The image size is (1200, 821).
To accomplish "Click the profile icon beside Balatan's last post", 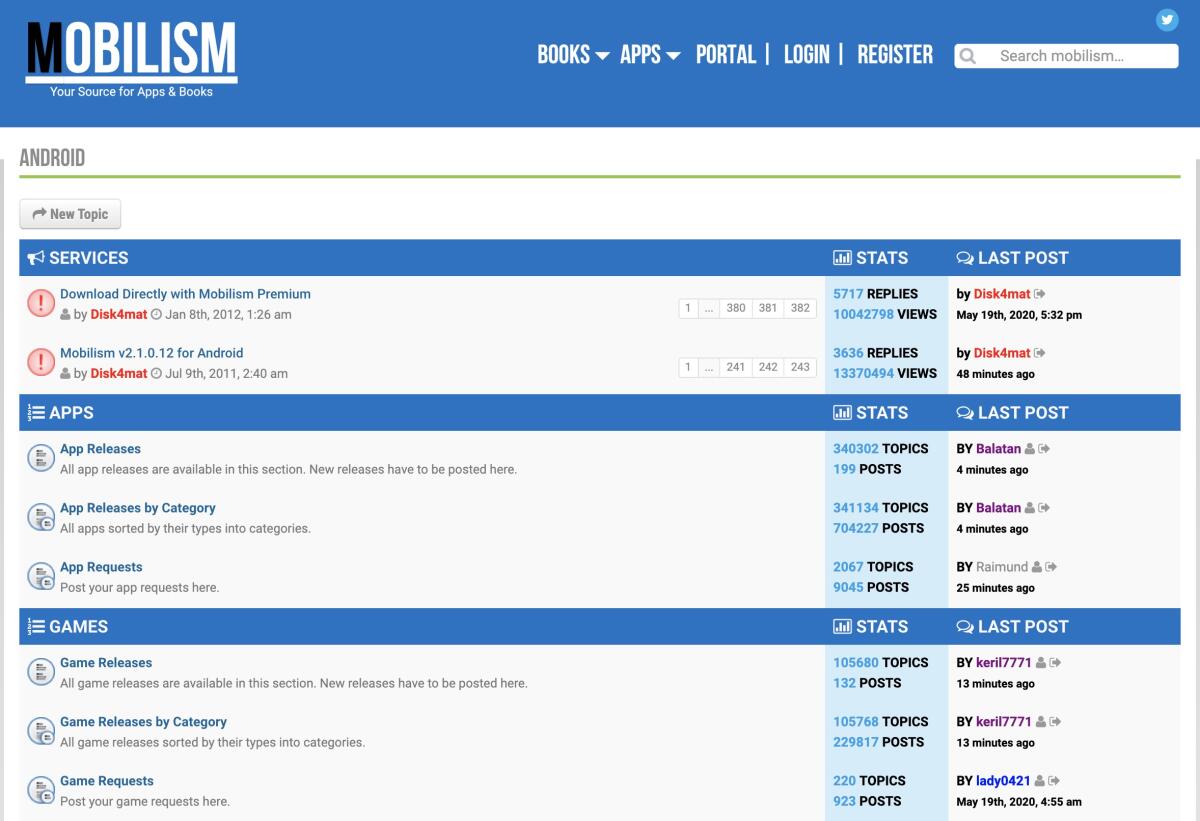I will click(1028, 448).
